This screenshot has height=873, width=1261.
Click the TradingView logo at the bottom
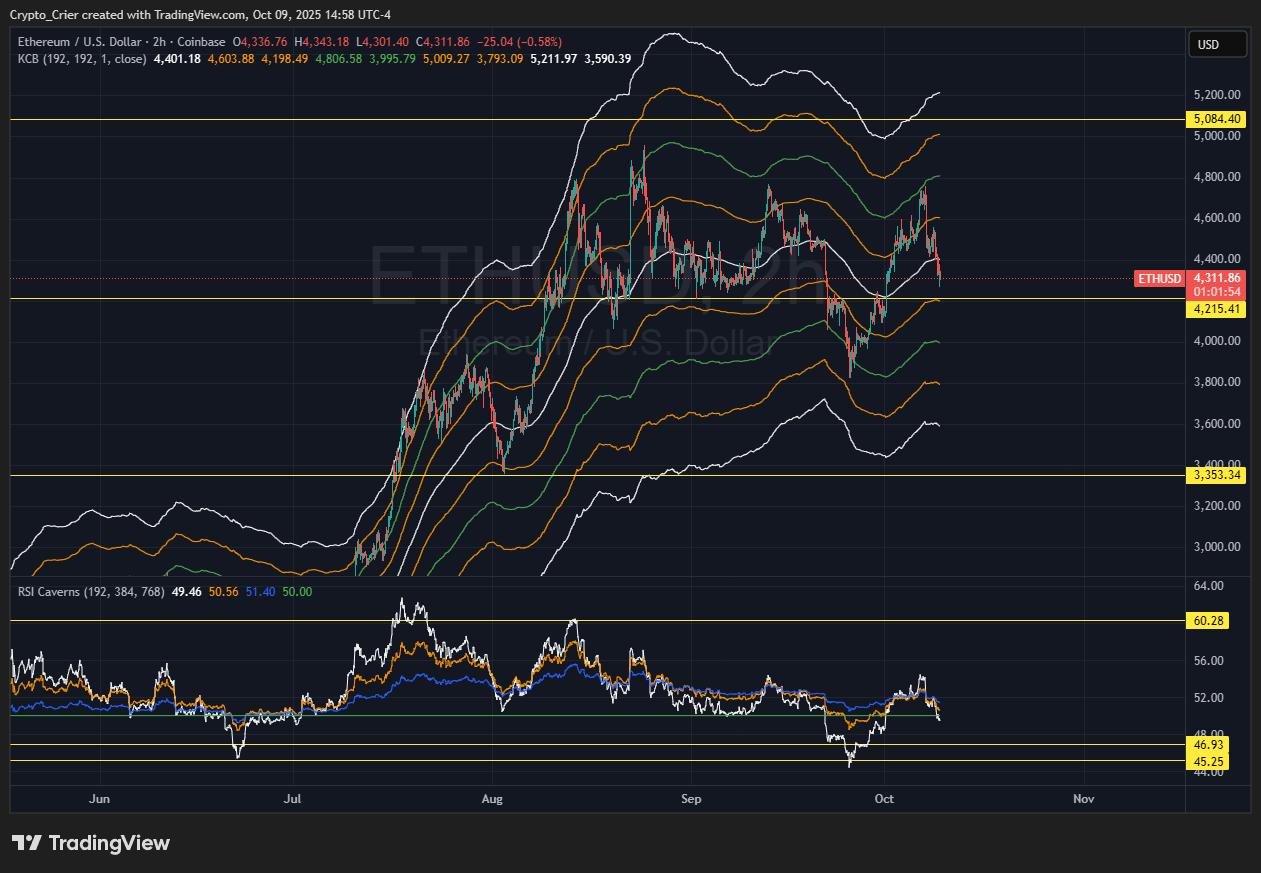pos(91,843)
